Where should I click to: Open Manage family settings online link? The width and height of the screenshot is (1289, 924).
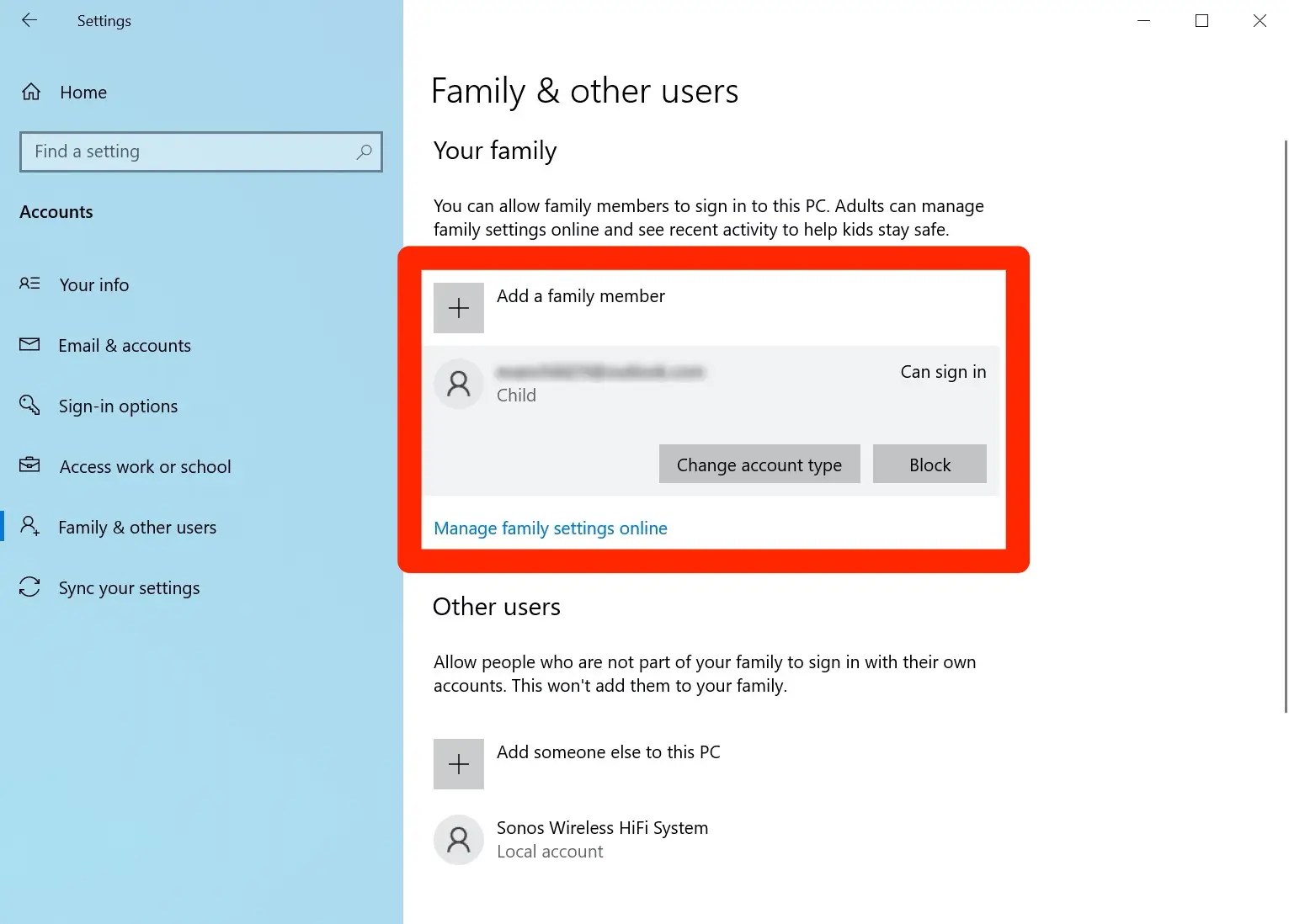(551, 528)
